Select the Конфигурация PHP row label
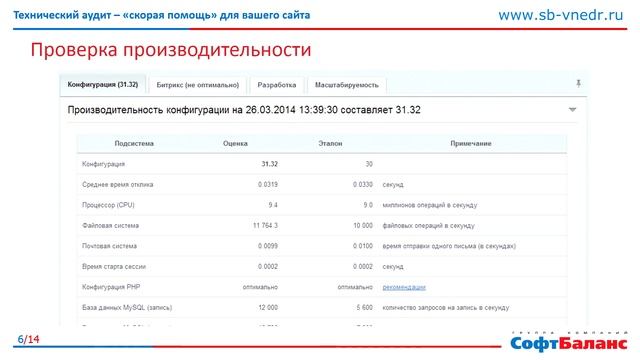 (111, 287)
